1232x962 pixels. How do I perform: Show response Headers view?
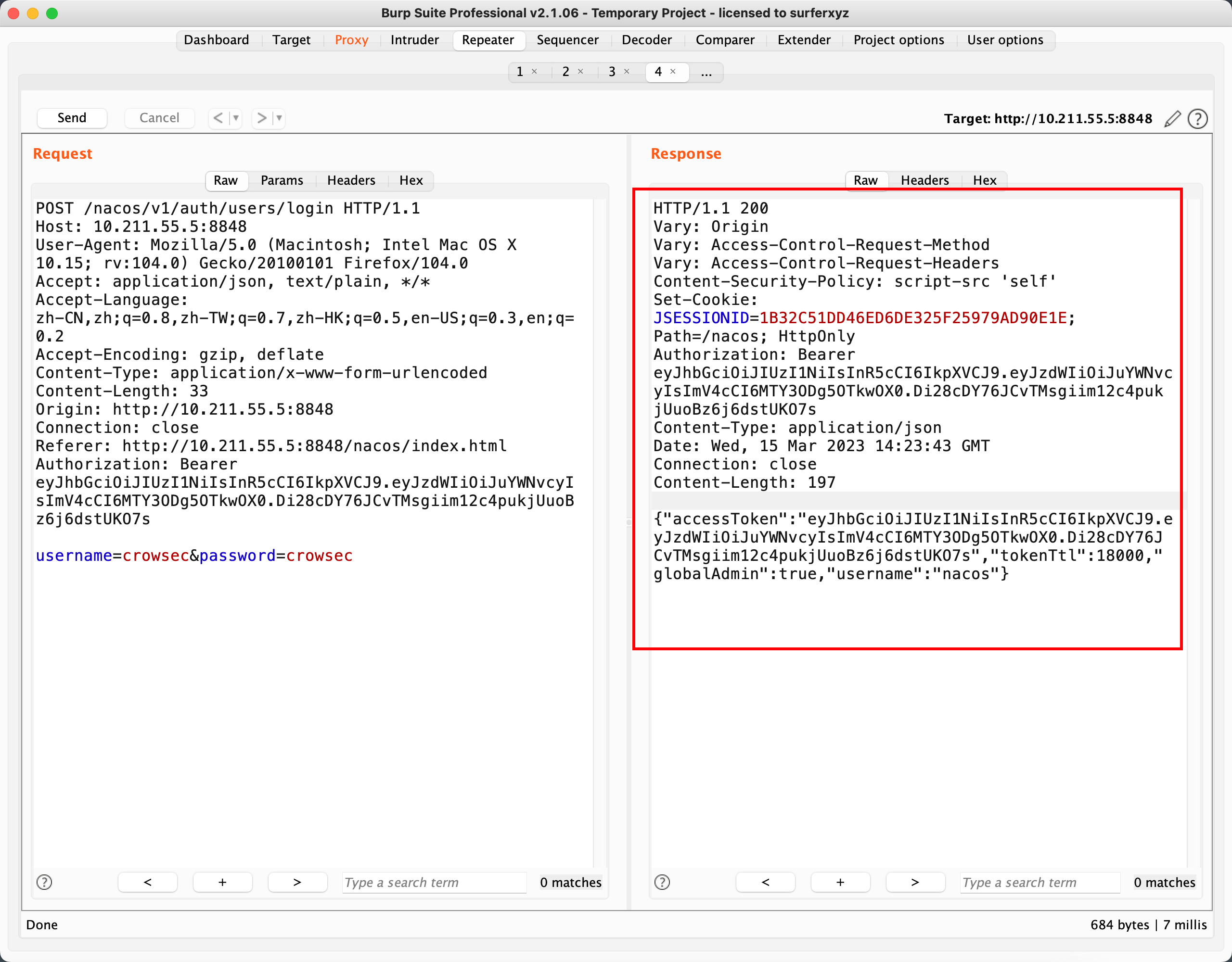tap(924, 180)
